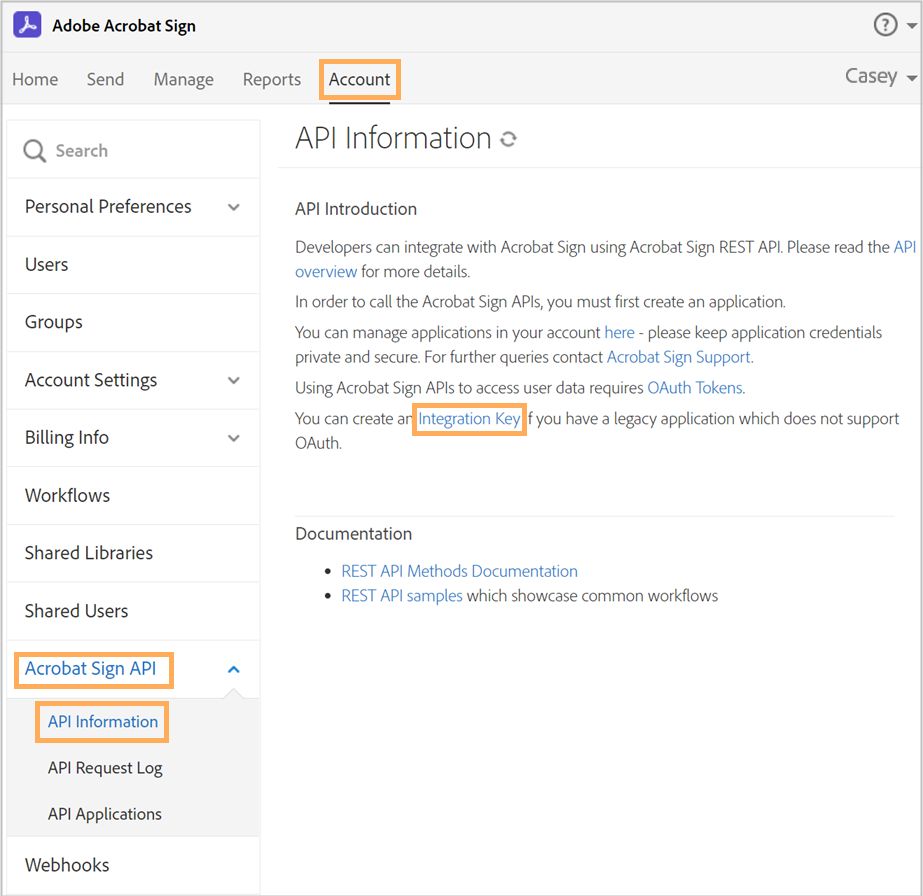923x896 pixels.
Task: Click the magnifier search icon in sidebar
Action: 34,151
